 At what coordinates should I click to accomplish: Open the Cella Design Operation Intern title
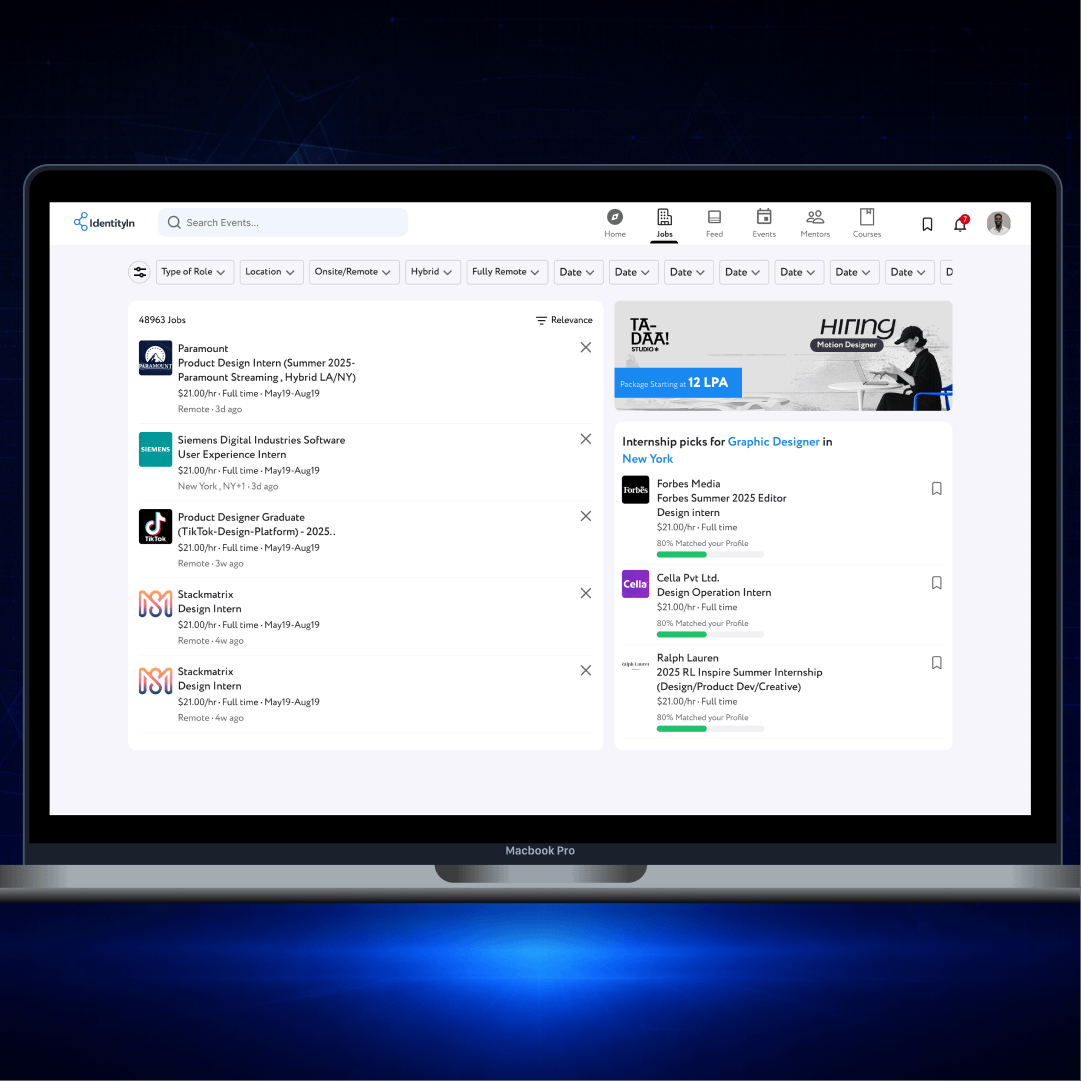click(714, 593)
